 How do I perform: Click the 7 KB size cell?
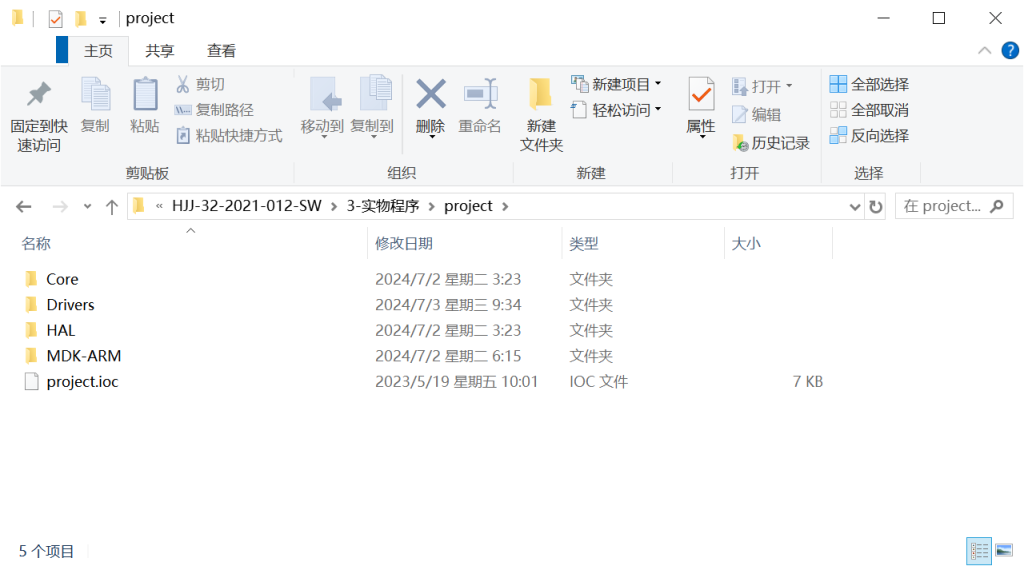pyautogui.click(x=808, y=381)
